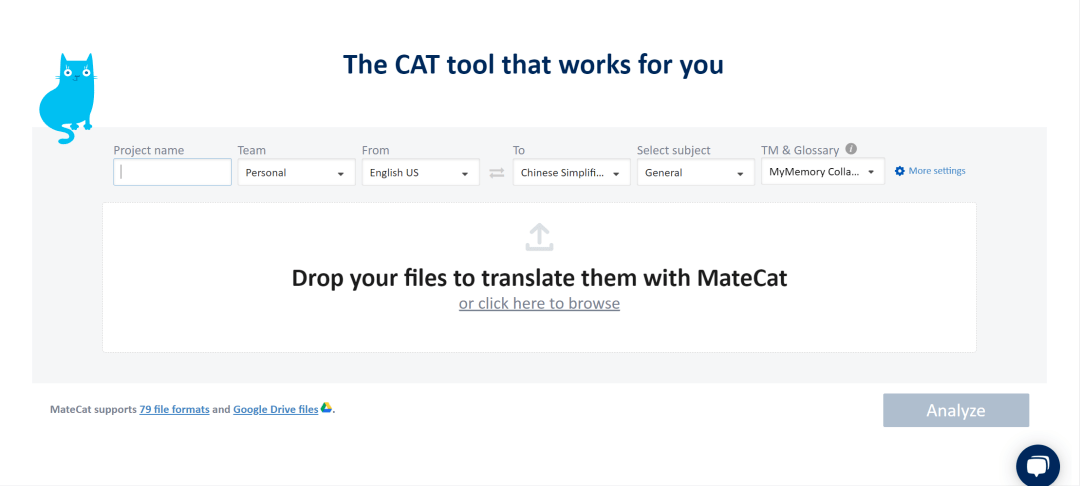Image resolution: width=1080 pixels, height=486 pixels.
Task: Open the To Chinese Simplified dropdown
Action: pyautogui.click(x=572, y=172)
